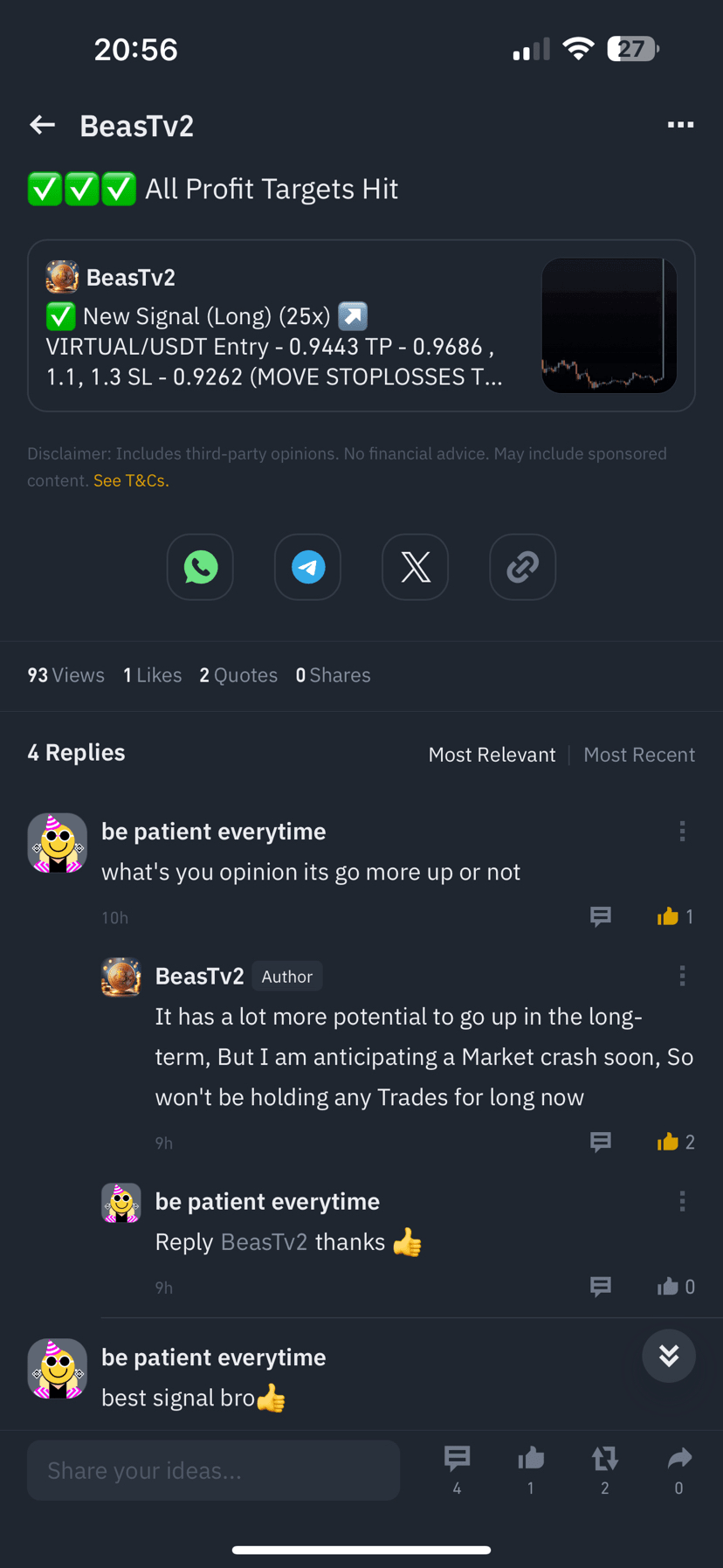Switch to Most Recent replies tab

[x=639, y=755]
